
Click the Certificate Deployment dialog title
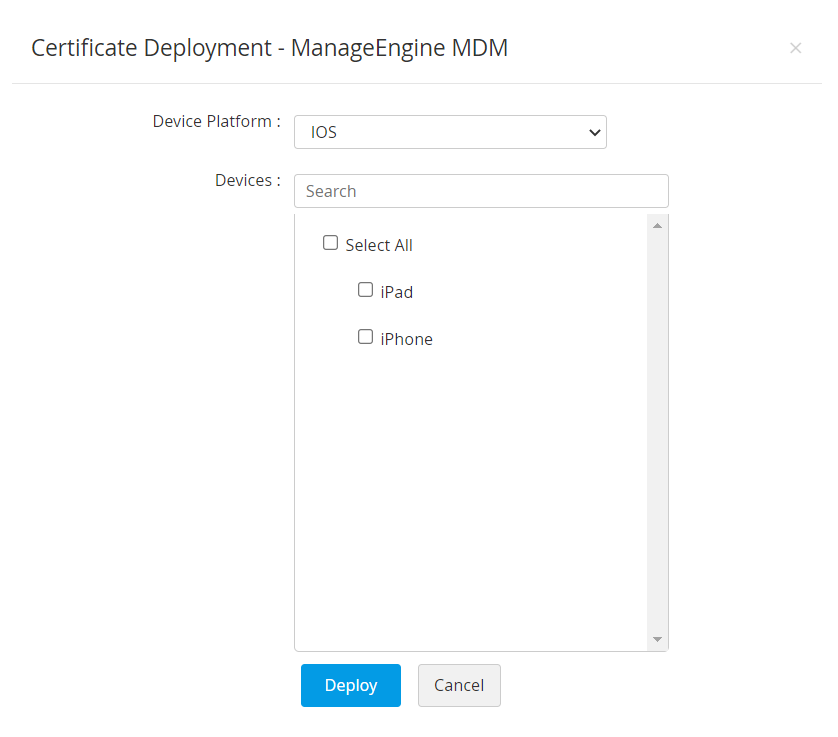tap(269, 47)
